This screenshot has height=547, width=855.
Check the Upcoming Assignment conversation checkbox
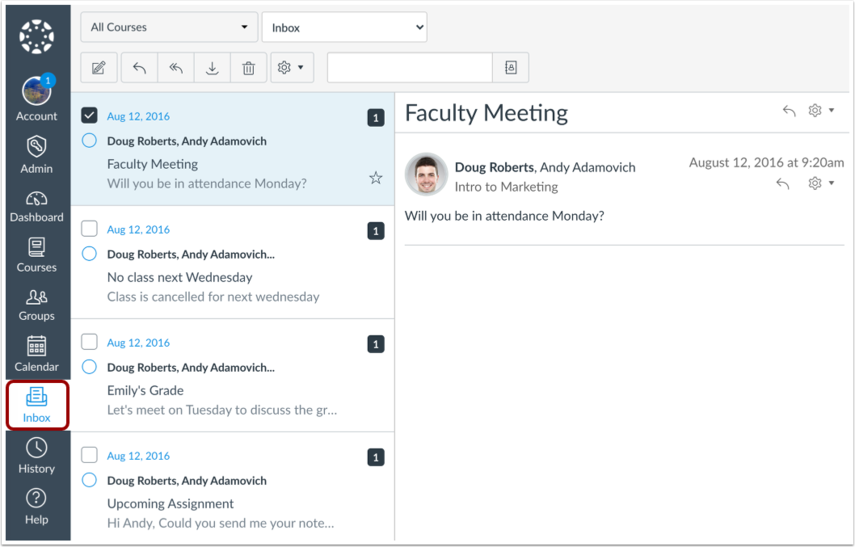coord(89,455)
